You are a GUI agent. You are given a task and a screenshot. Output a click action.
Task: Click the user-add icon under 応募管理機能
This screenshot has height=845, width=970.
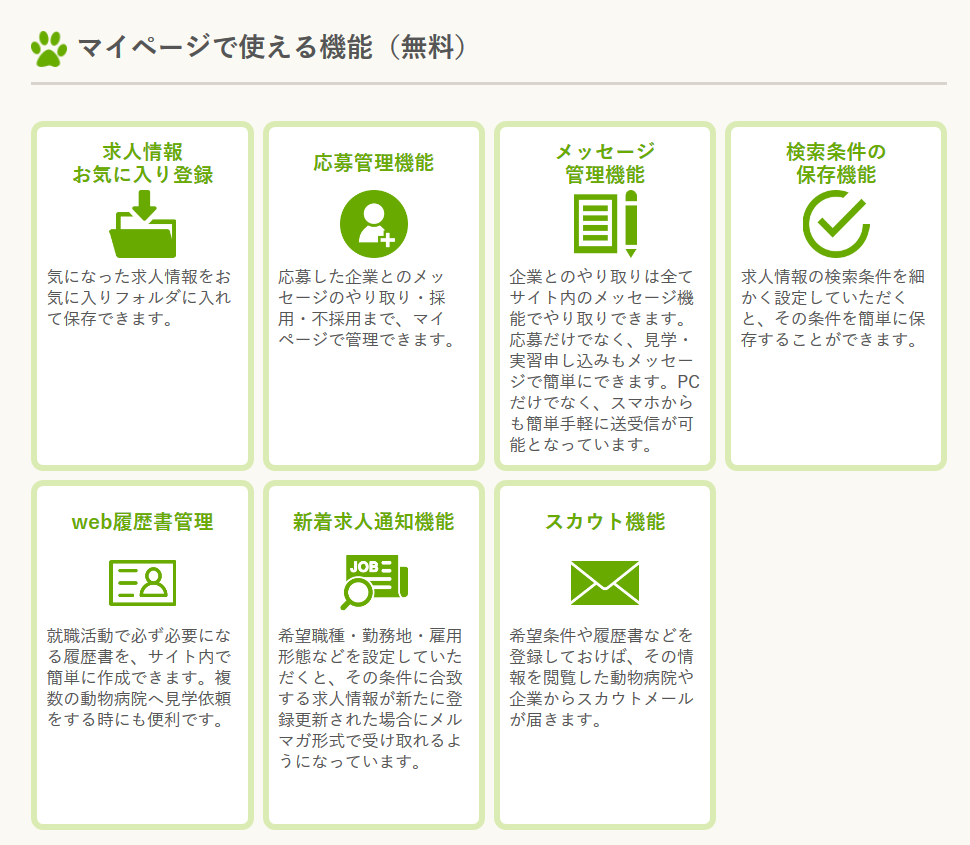[374, 224]
